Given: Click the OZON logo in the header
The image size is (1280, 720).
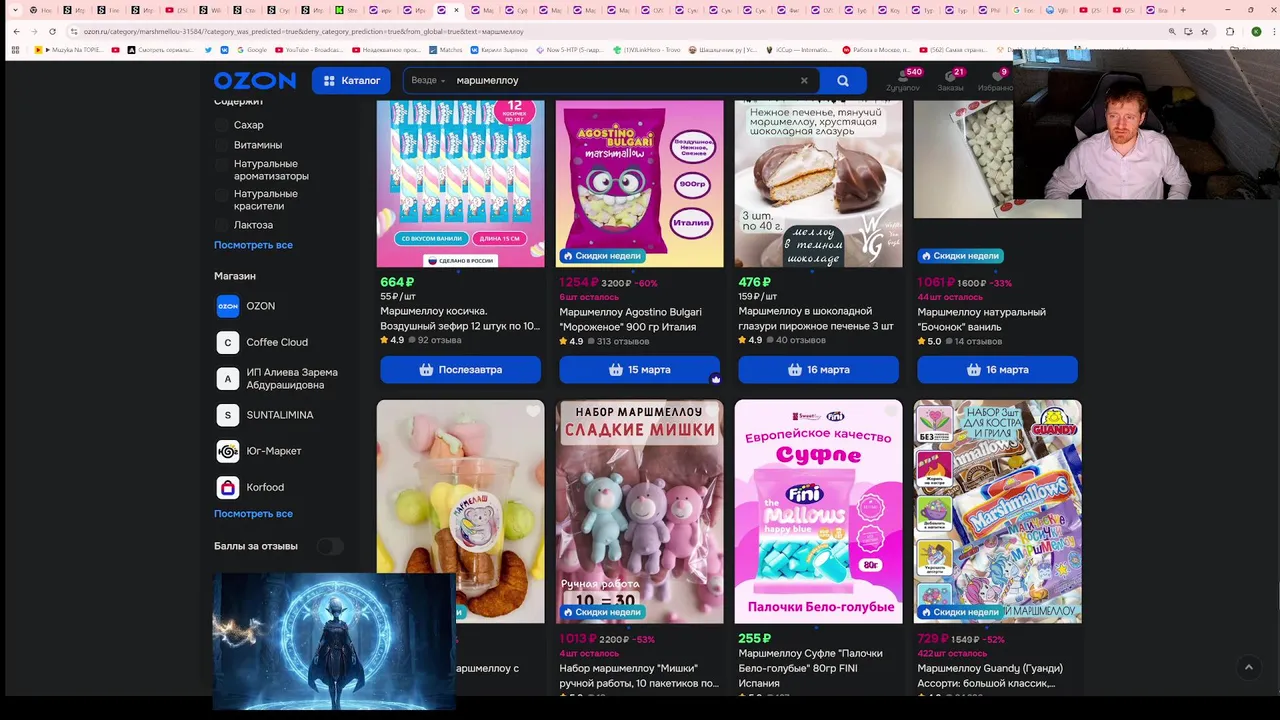Looking at the screenshot, I should [x=254, y=80].
